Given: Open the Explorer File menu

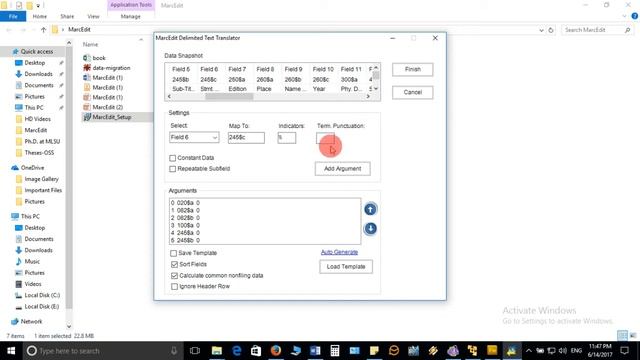Looking at the screenshot, I should 13,16.
